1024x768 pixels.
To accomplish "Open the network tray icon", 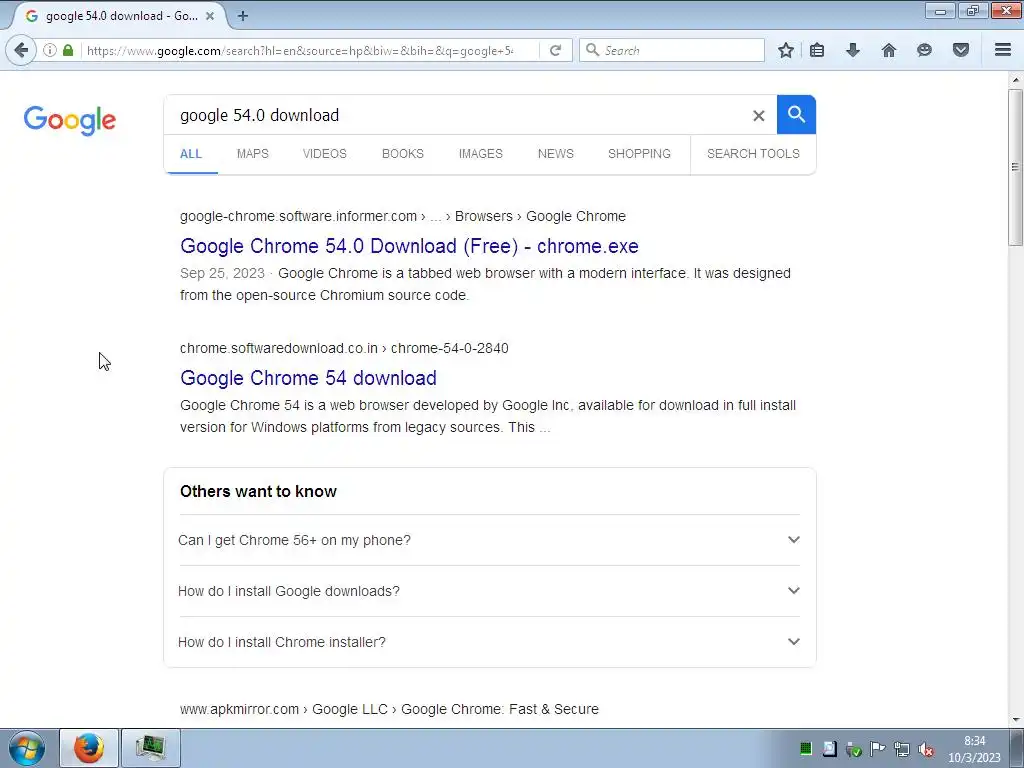I will pyautogui.click(x=902, y=749).
